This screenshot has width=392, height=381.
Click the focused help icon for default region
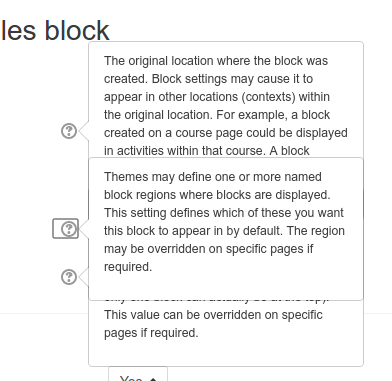[66, 229]
